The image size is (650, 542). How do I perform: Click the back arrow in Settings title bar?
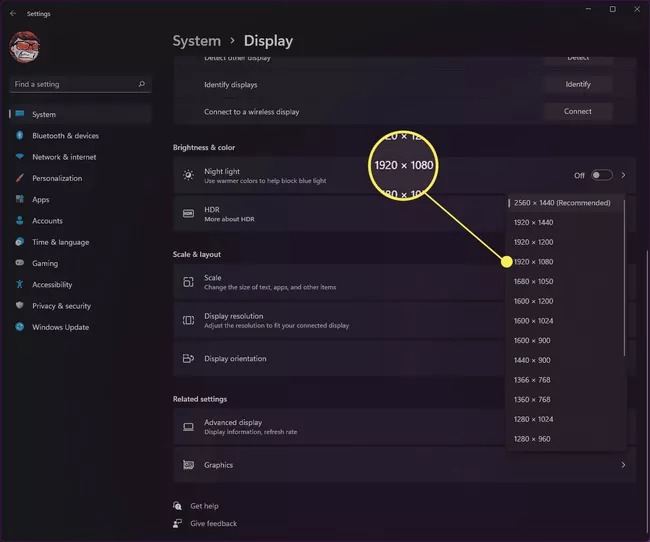click(x=13, y=13)
